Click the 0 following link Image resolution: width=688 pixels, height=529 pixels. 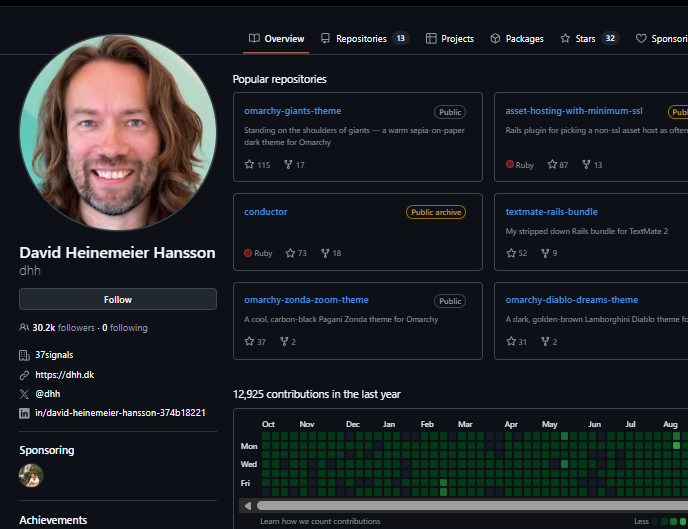[125, 328]
